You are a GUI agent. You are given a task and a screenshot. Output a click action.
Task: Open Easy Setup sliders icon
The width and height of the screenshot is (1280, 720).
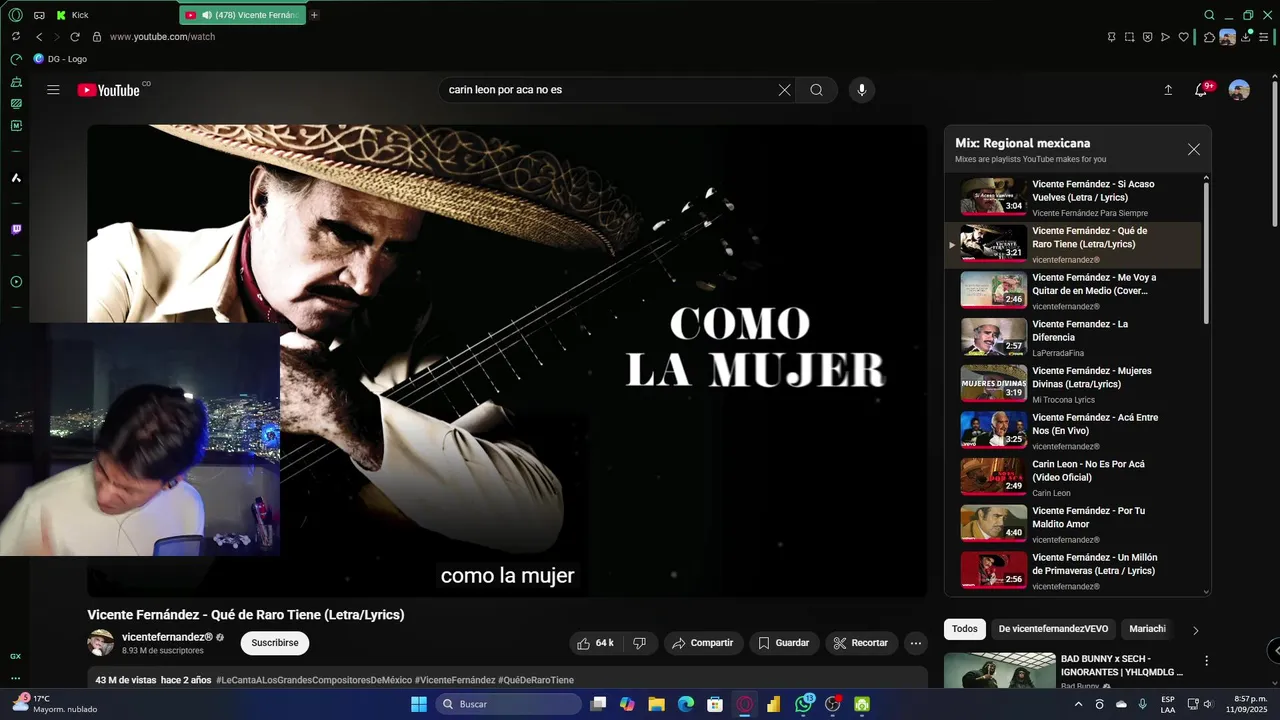1264,37
